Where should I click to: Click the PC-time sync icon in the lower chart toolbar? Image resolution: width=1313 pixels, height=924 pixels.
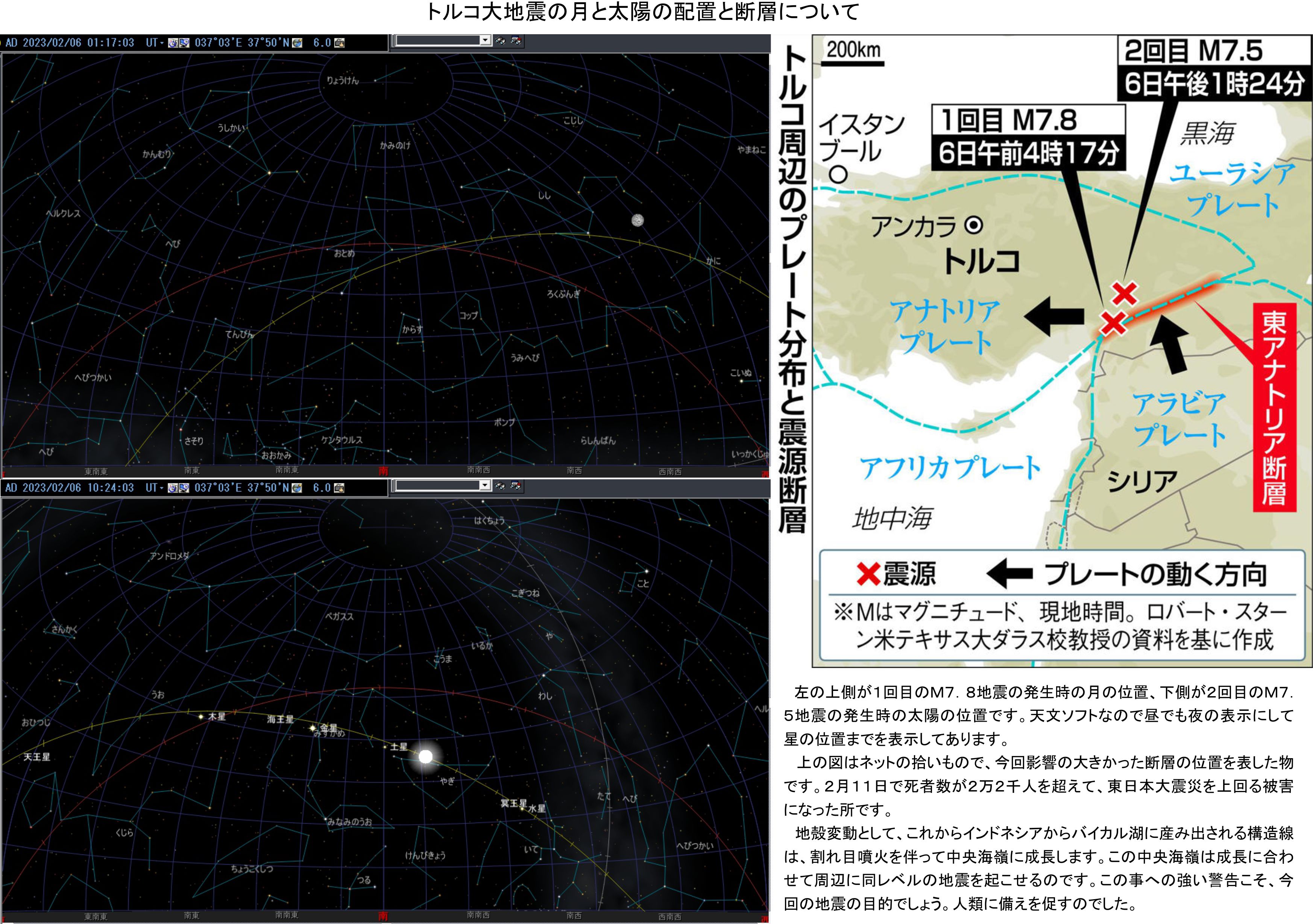184,488
